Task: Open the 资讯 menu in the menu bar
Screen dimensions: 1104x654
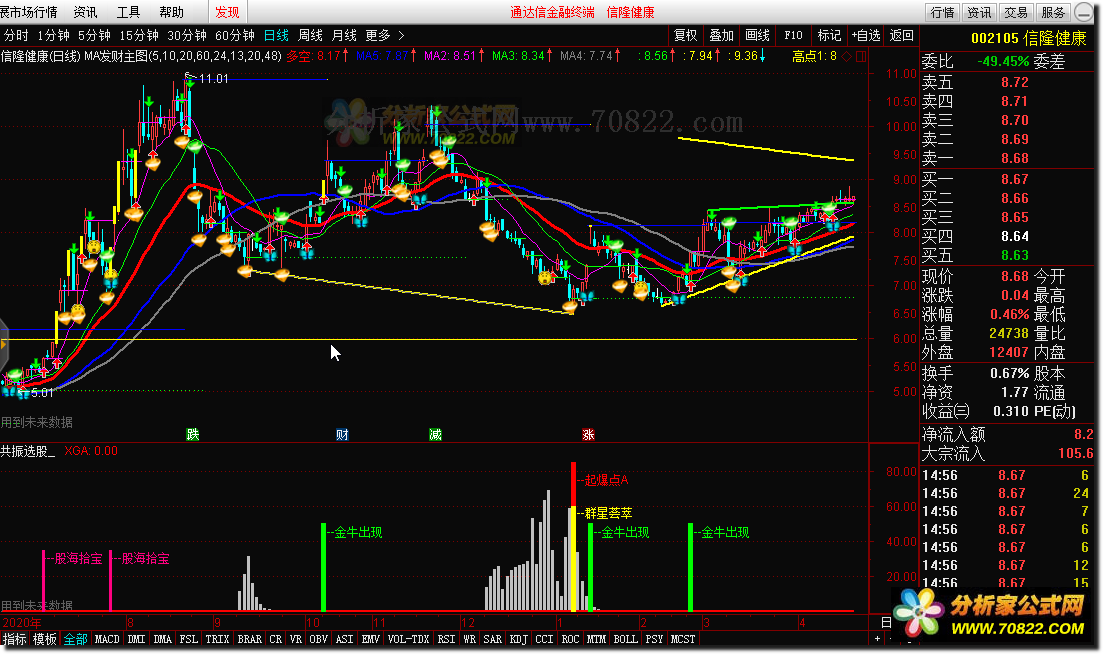Action: pos(85,12)
